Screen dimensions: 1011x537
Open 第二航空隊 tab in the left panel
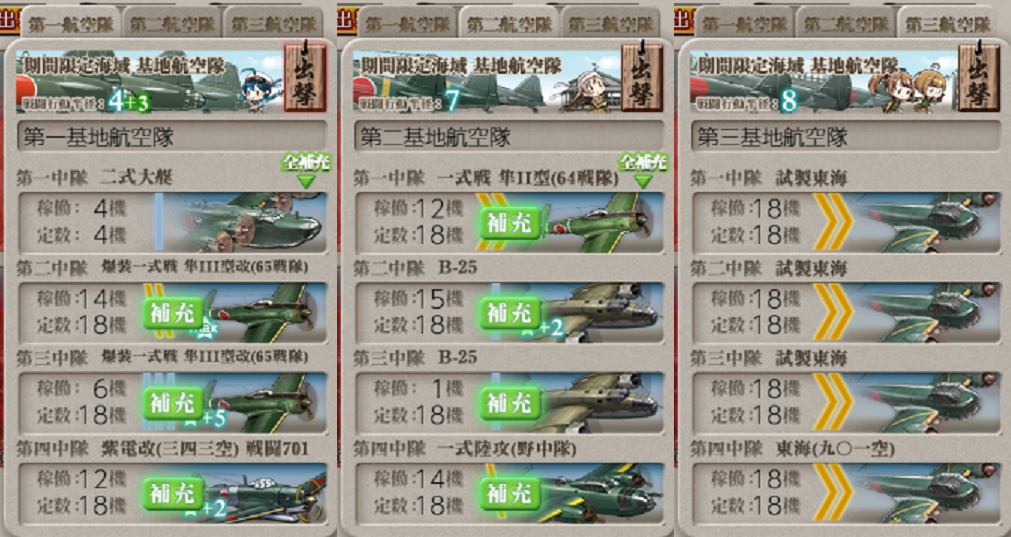(172, 24)
